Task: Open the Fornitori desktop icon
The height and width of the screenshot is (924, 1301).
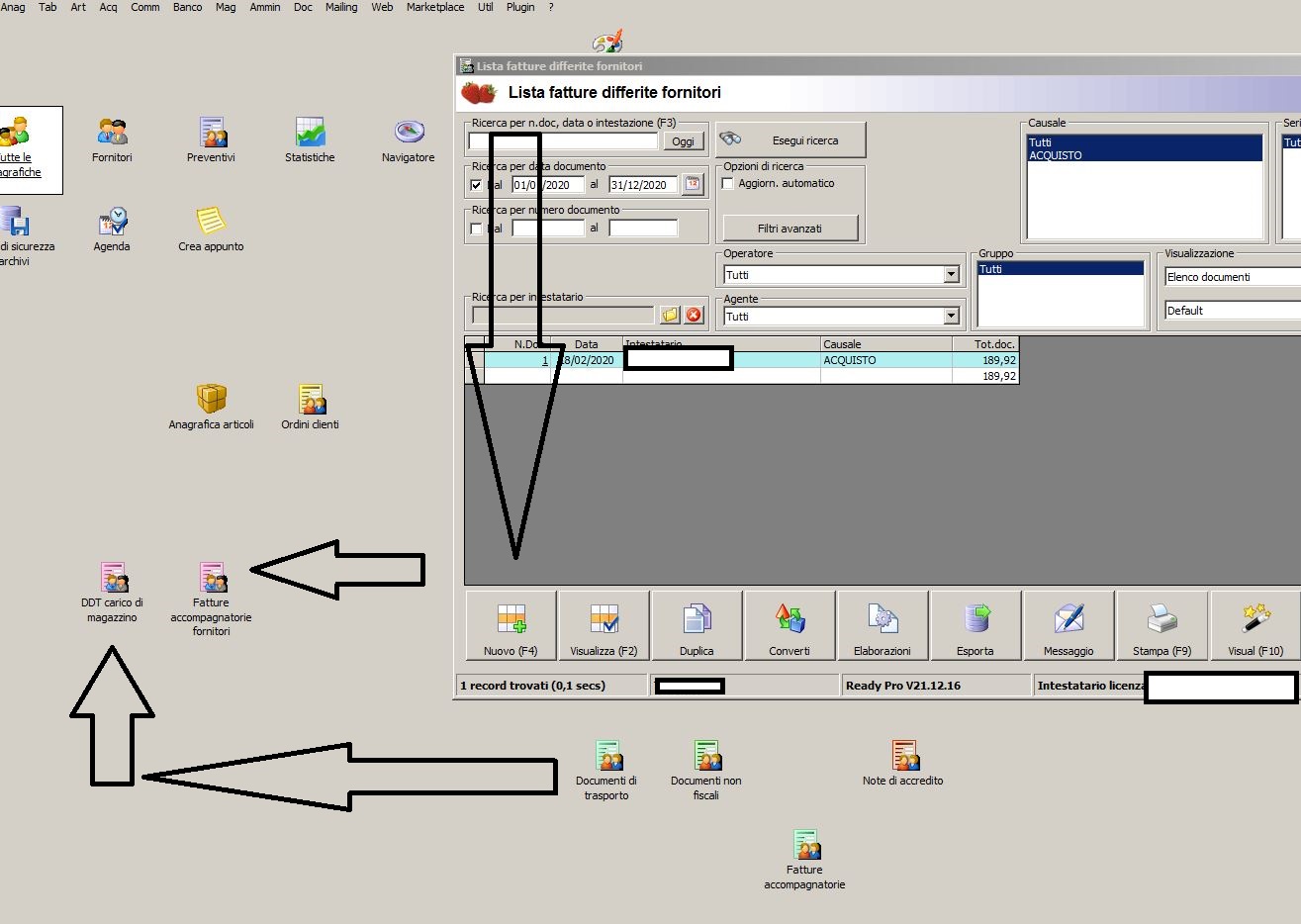Action: (112, 139)
